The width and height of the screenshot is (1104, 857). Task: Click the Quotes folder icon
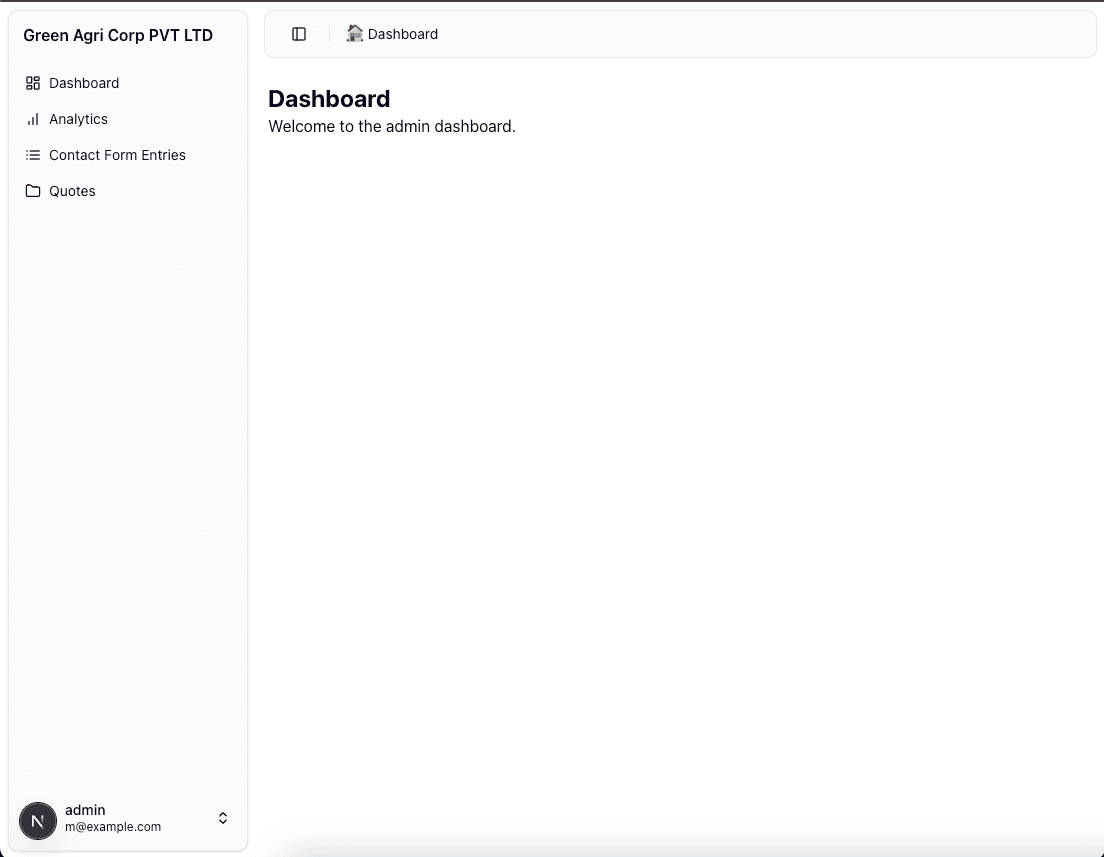33,191
